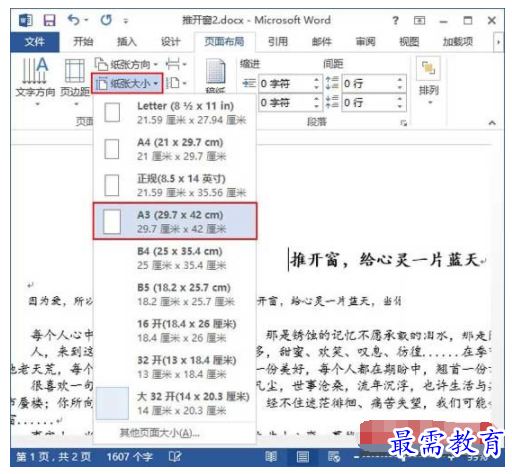Image resolution: width=512 pixels, height=474 pixels.
Task: Switch to the 插入 tab
Action: coord(127,42)
